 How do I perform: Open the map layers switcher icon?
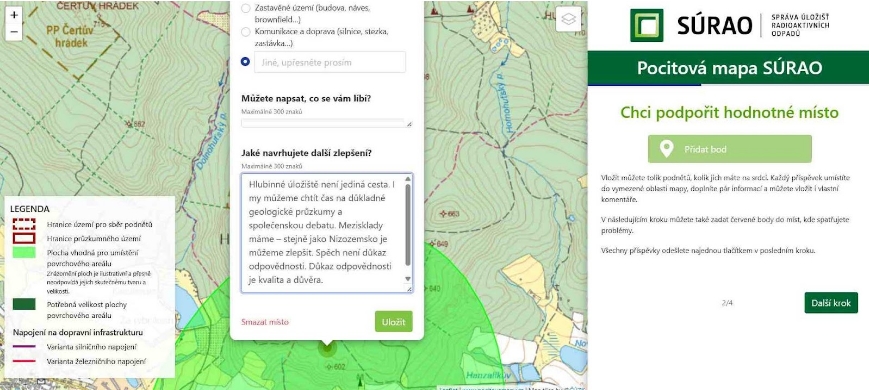tap(568, 19)
